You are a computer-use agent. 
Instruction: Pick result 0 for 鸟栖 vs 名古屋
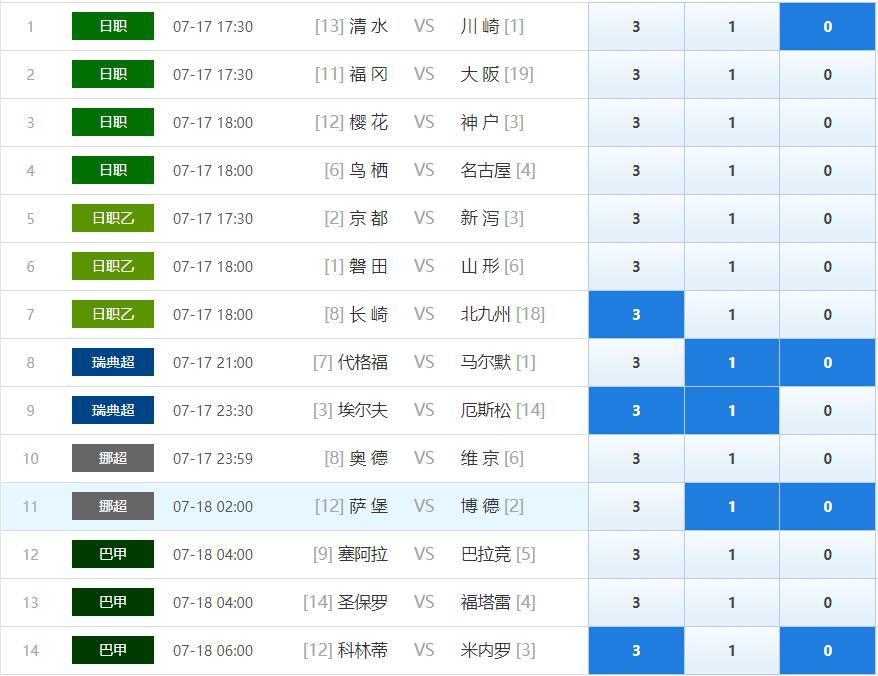(x=827, y=171)
